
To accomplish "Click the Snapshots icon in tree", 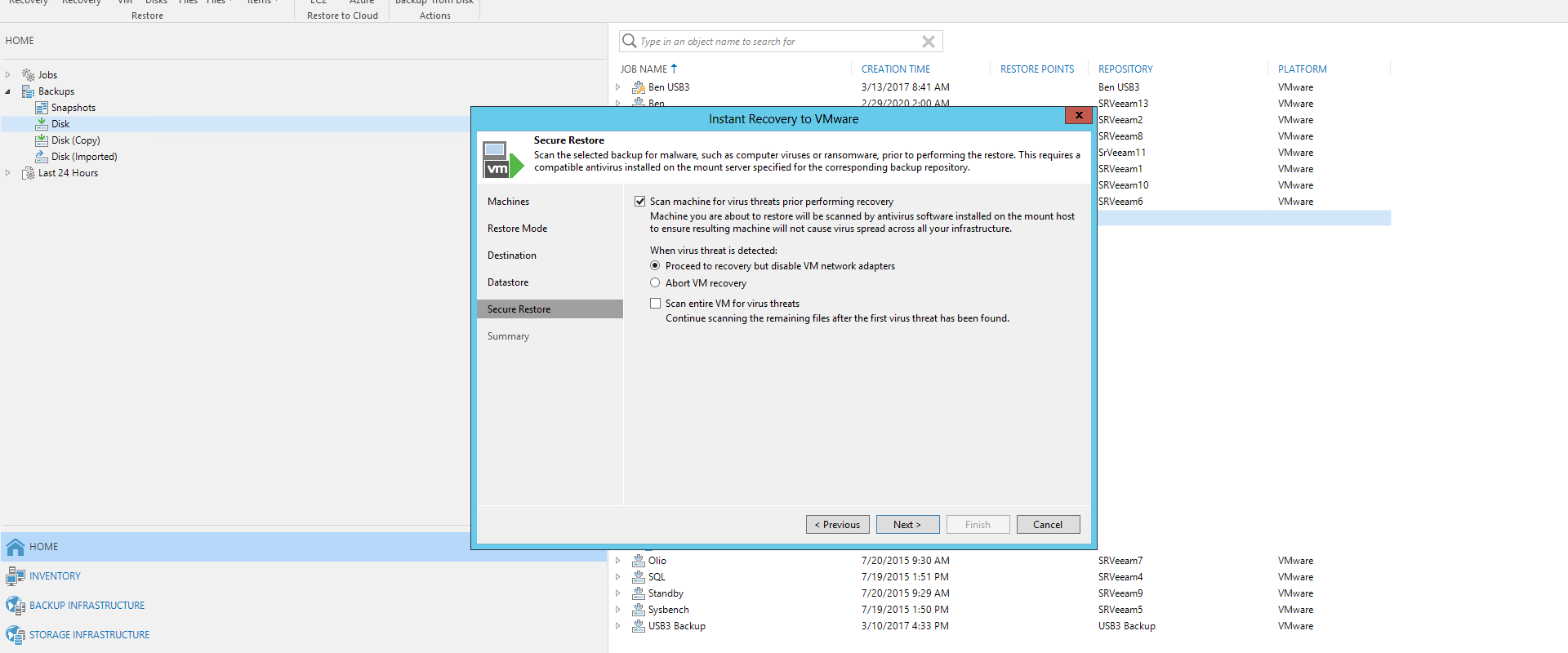I will coord(42,108).
